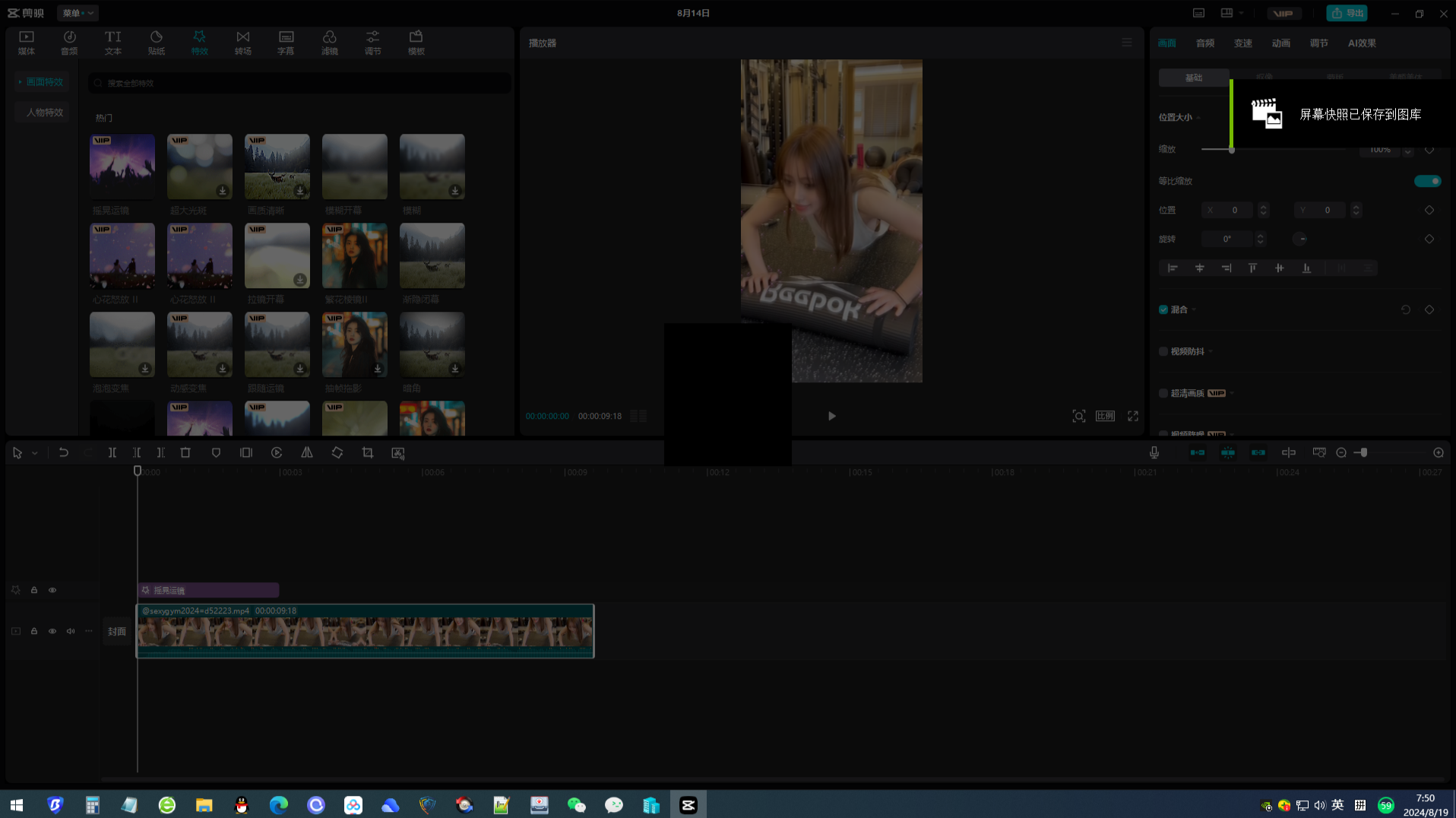1456x818 pixels.
Task: Click the 导出 export button
Action: tap(1347, 13)
